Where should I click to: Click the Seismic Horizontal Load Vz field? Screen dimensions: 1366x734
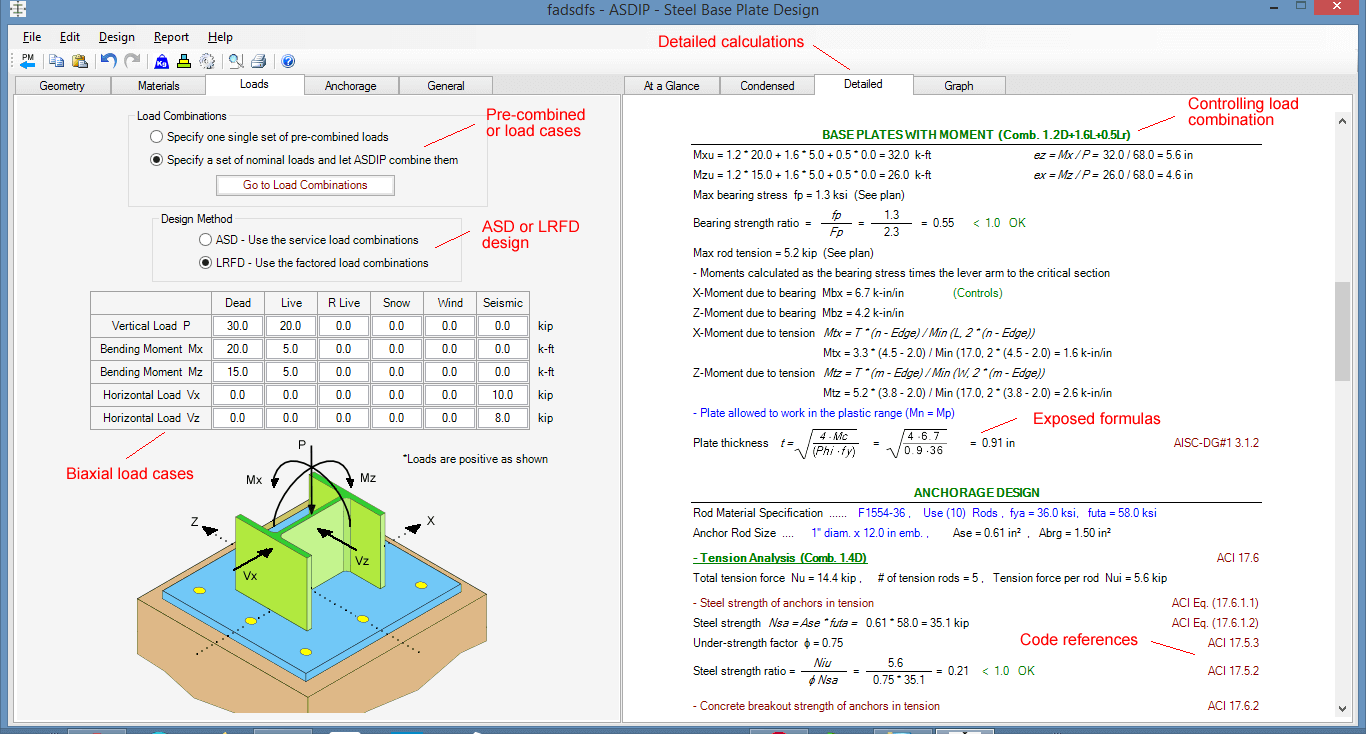503,418
